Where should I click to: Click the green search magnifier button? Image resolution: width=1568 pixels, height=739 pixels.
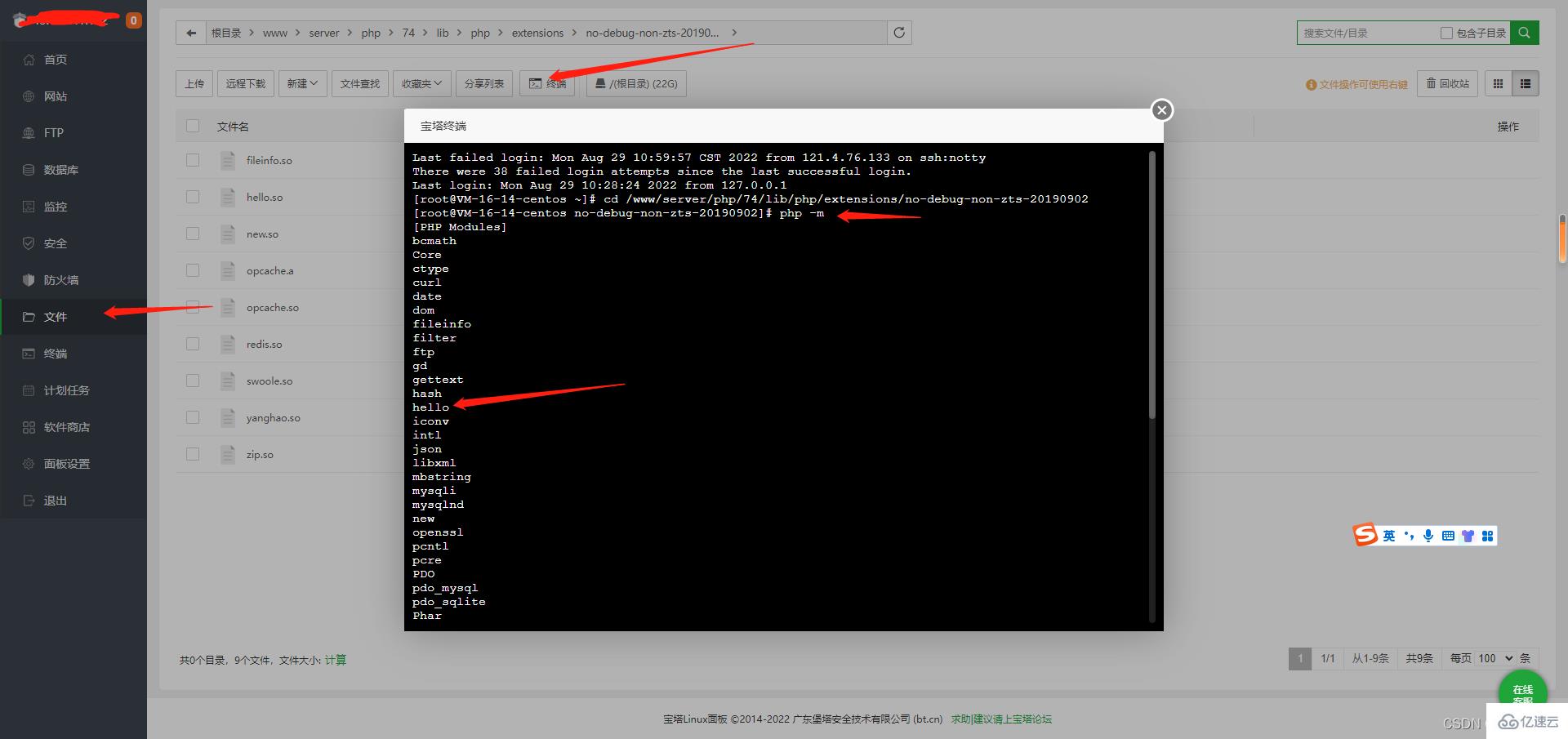[x=1525, y=33]
